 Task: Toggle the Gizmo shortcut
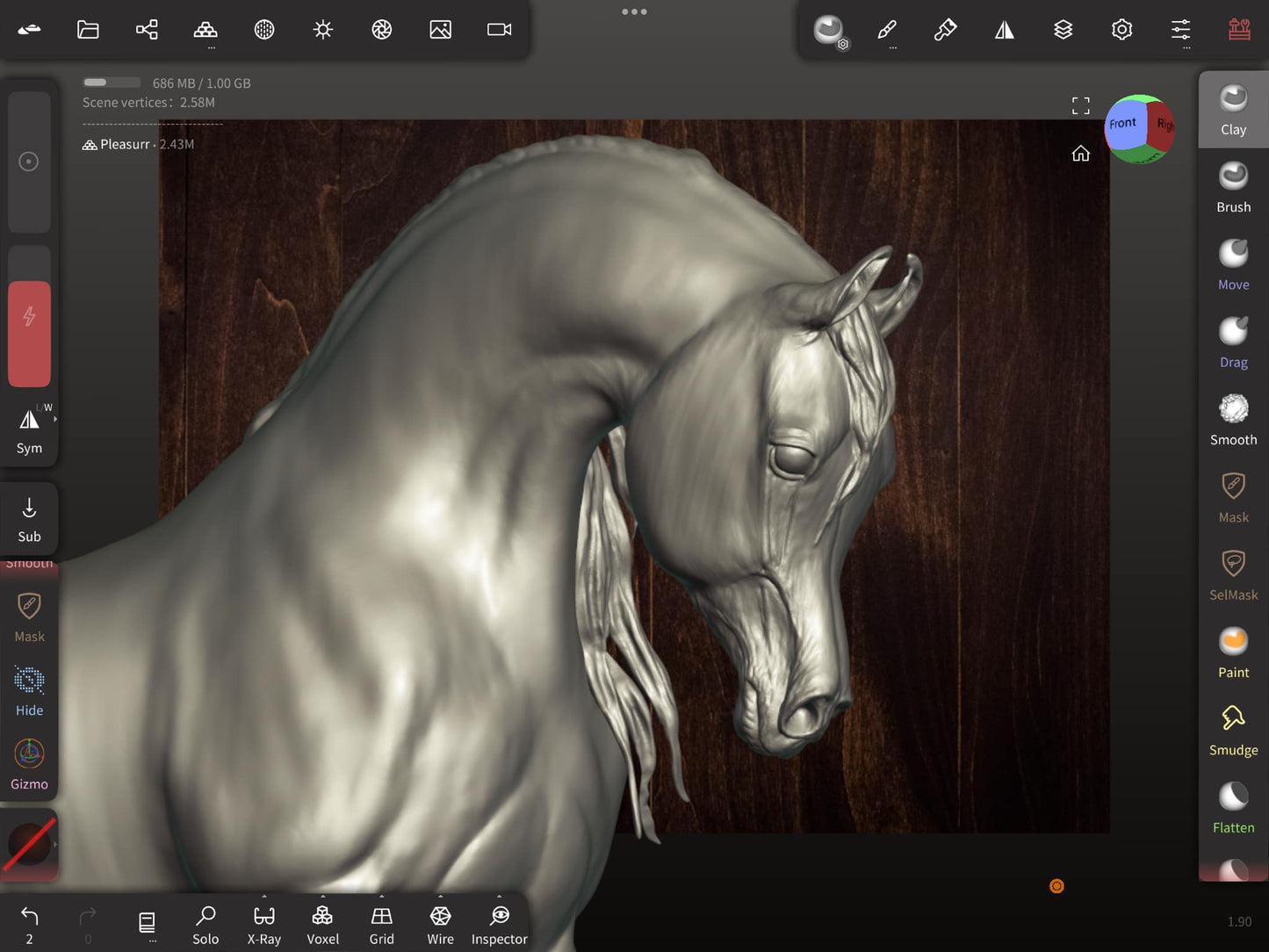[x=29, y=765]
